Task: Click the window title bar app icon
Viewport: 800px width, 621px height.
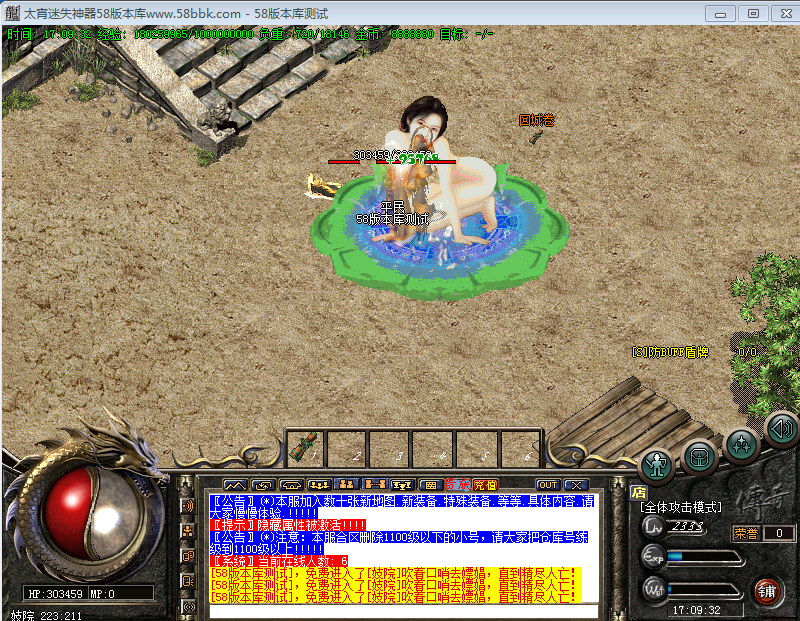Action: coord(12,13)
